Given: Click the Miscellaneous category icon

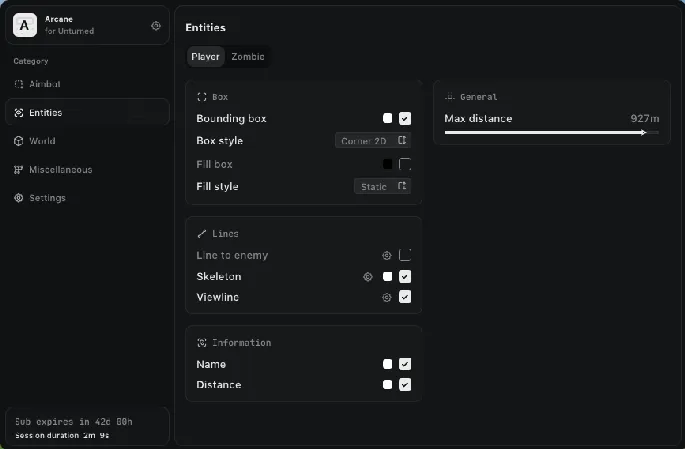Looking at the screenshot, I should [x=18, y=170].
